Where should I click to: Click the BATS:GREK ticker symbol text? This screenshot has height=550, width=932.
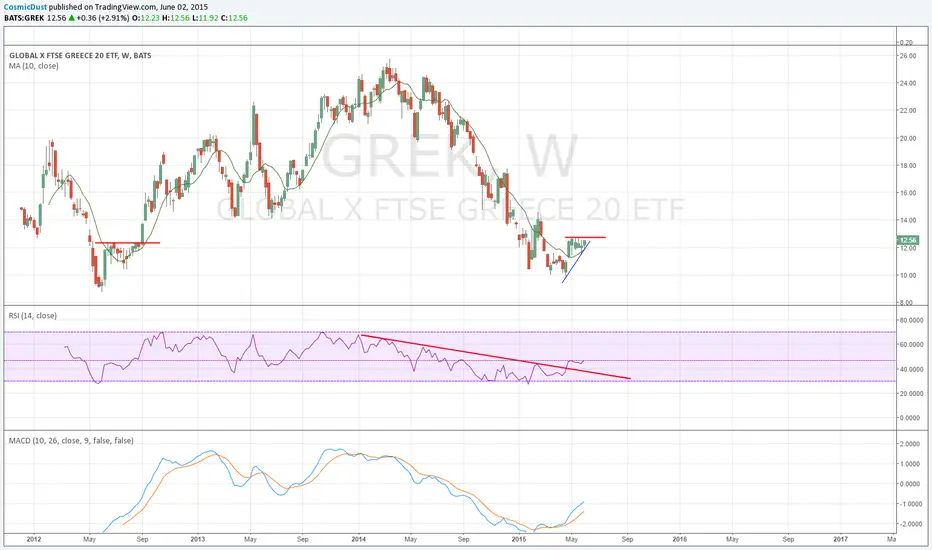24,18
